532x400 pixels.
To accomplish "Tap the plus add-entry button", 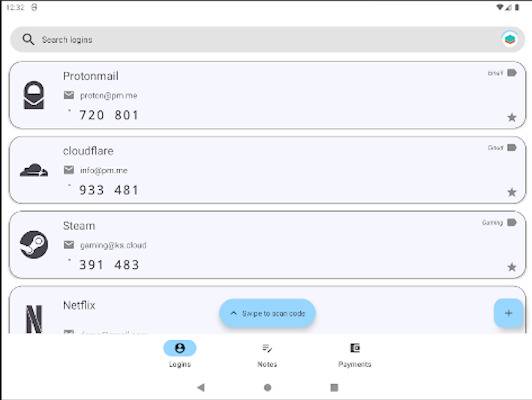I will (508, 313).
